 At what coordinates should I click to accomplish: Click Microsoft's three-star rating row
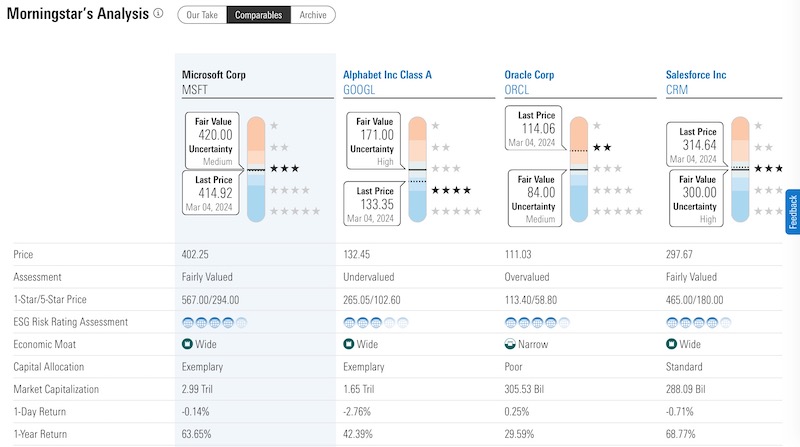[x=285, y=169]
